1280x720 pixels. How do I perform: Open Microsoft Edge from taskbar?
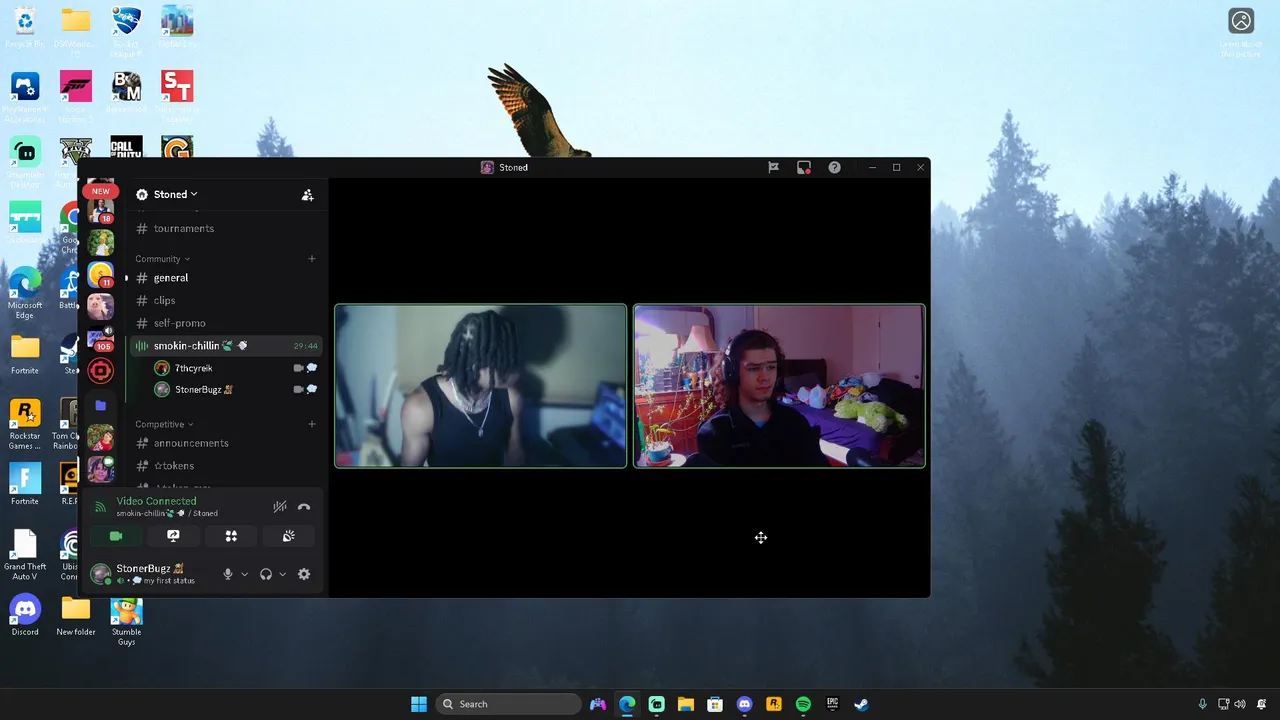(627, 704)
